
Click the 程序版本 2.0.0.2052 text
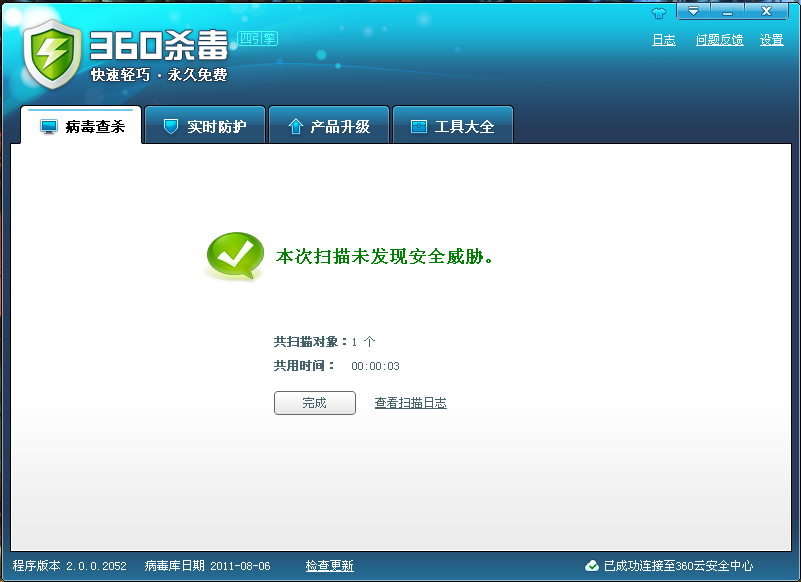pos(69,566)
